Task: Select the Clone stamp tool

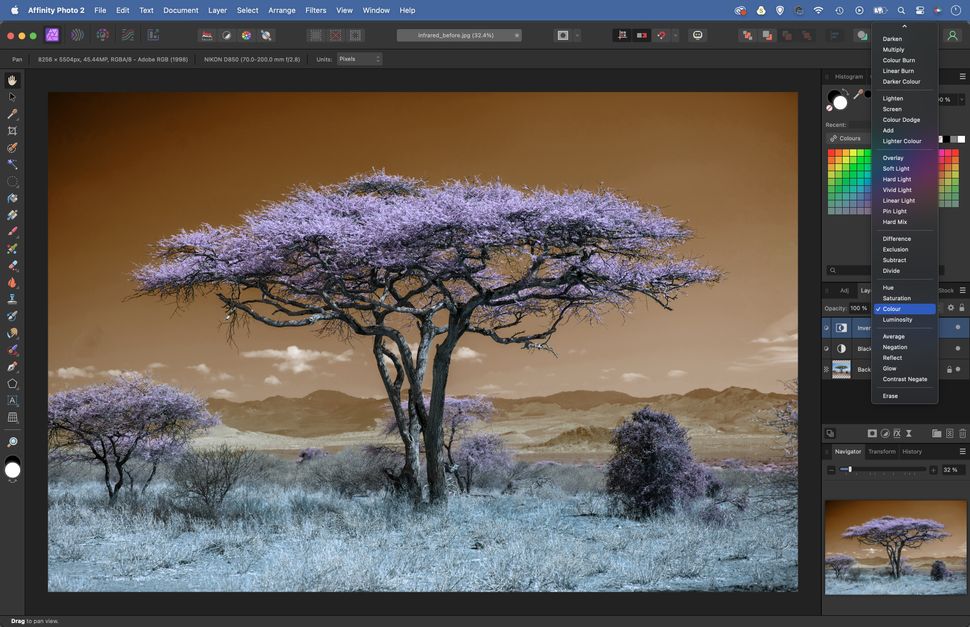Action: click(12, 299)
